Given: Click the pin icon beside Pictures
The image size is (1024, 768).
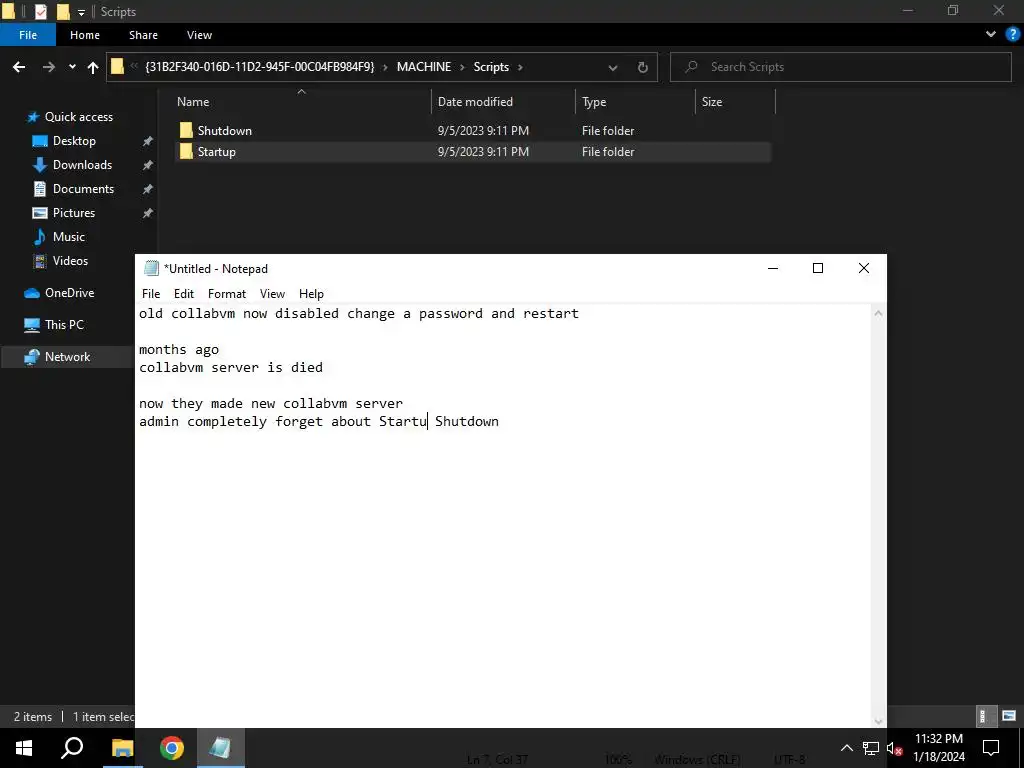Looking at the screenshot, I should pyautogui.click(x=148, y=213).
